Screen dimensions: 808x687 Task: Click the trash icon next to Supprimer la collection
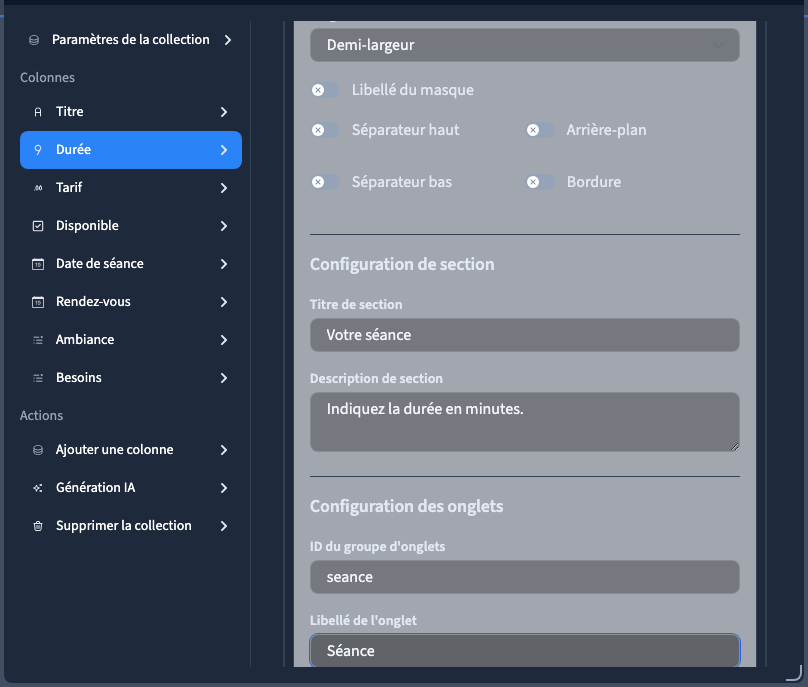[38, 526]
